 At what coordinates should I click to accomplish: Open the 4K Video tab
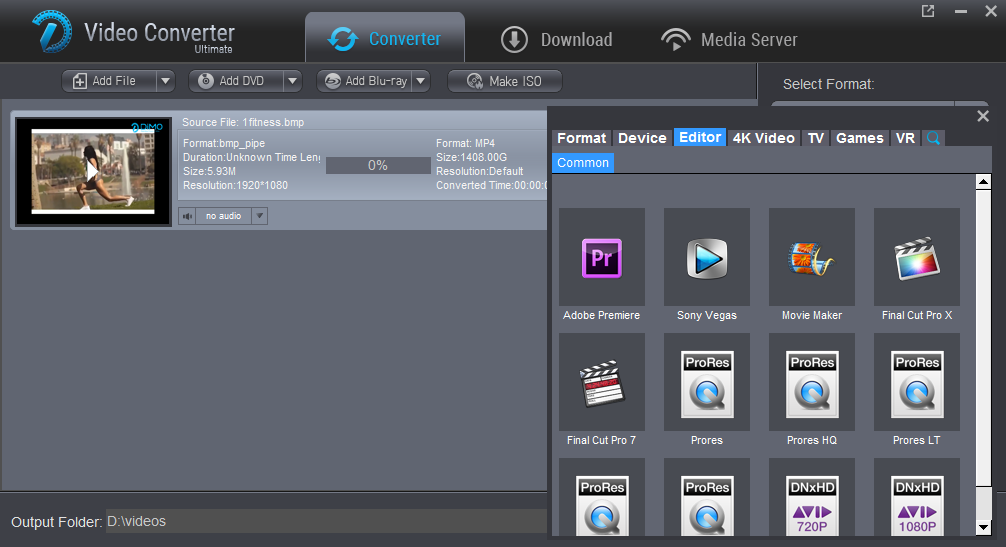(x=763, y=138)
